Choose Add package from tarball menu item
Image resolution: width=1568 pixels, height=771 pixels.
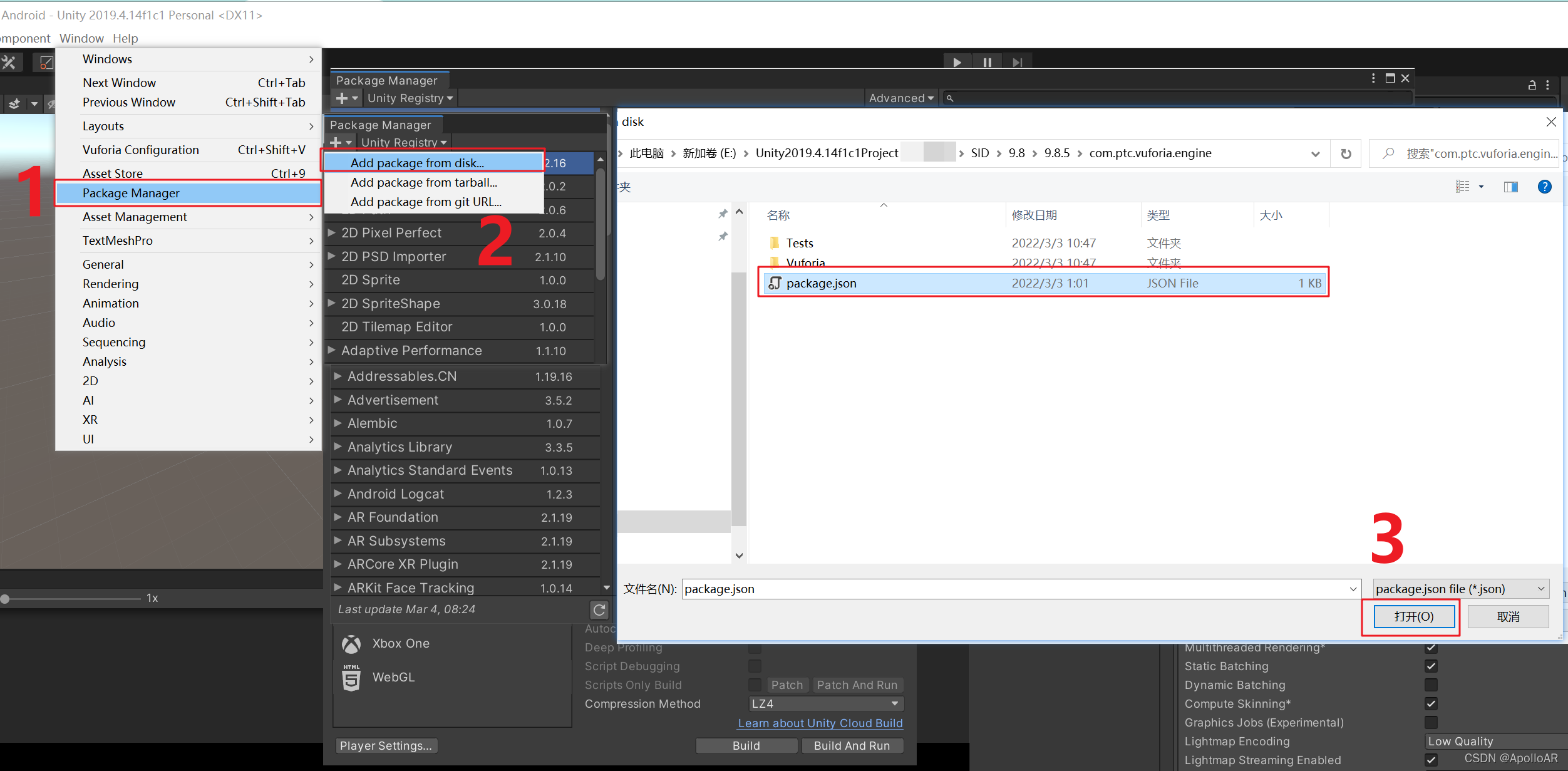click(x=424, y=182)
